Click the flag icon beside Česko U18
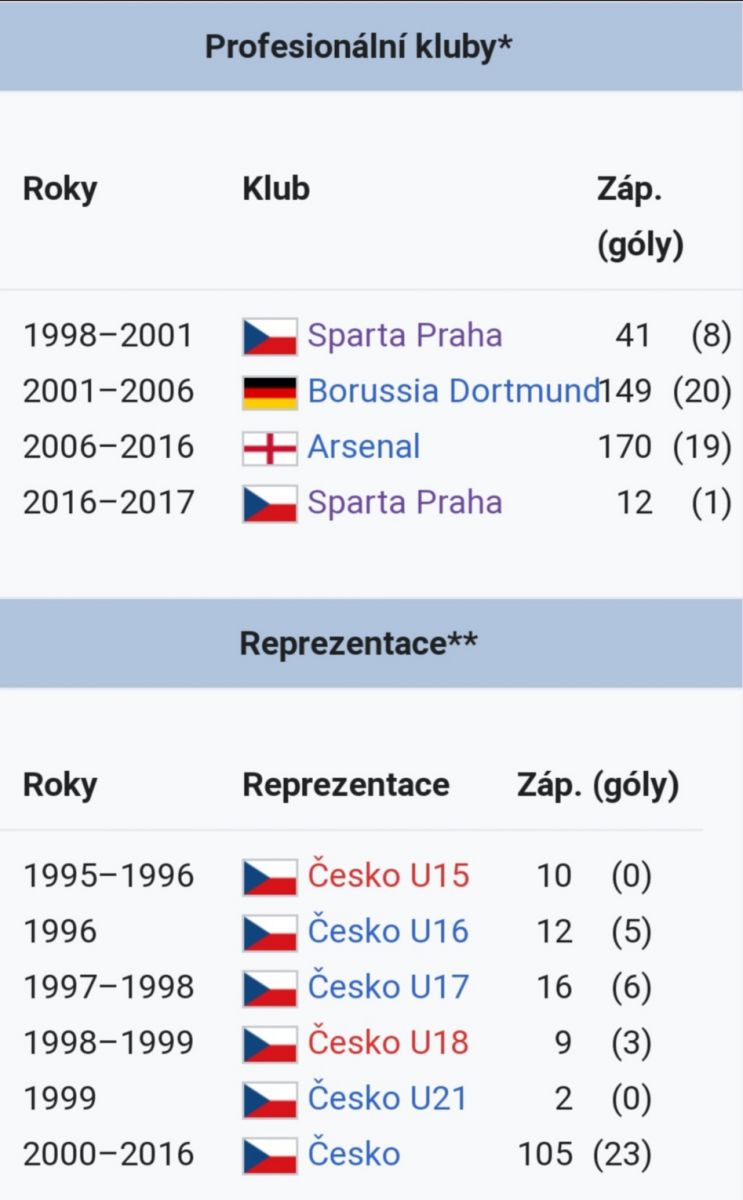743x1200 pixels. click(270, 1044)
